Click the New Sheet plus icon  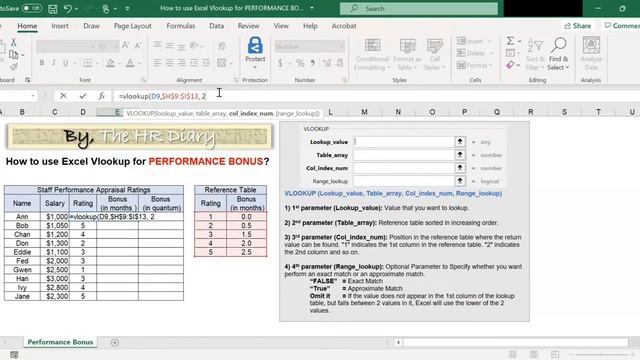115,342
